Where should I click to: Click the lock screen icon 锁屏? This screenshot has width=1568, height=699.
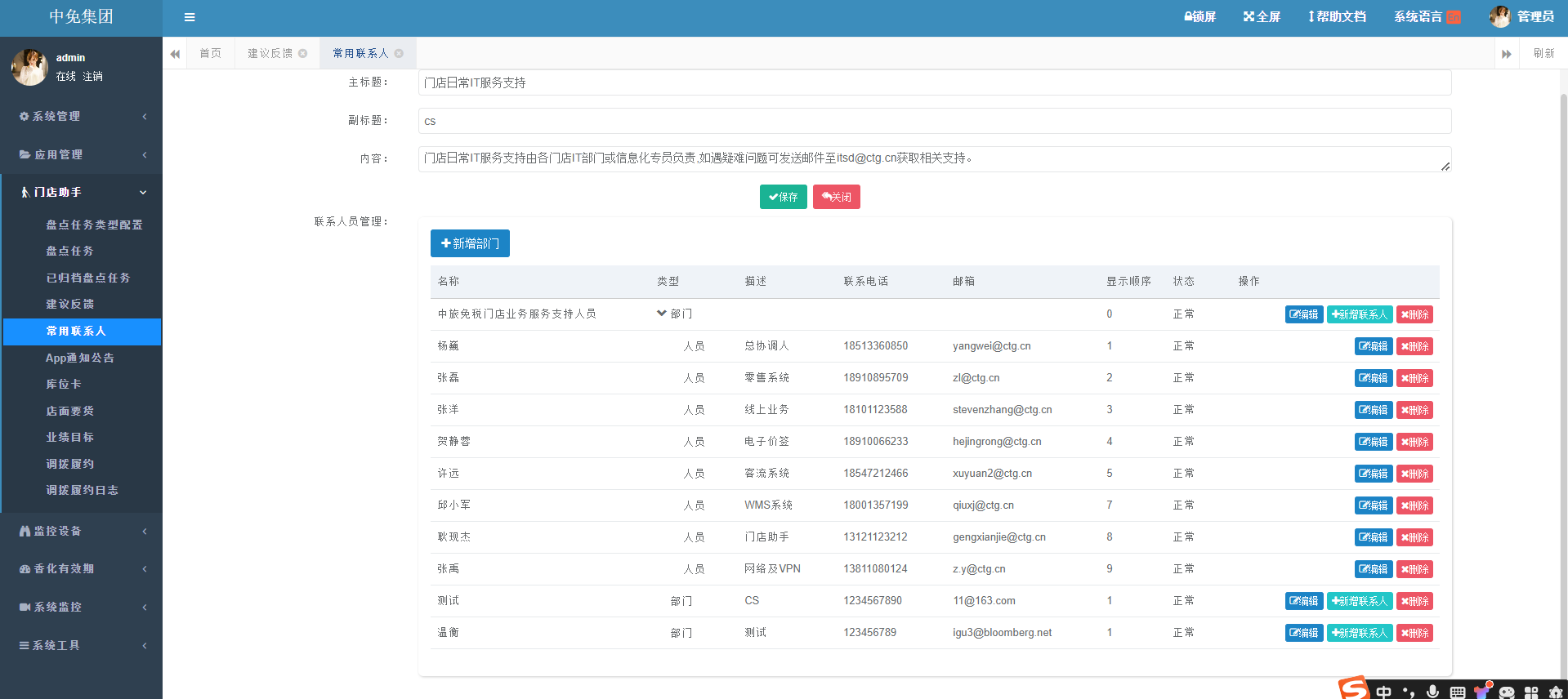click(x=1199, y=17)
